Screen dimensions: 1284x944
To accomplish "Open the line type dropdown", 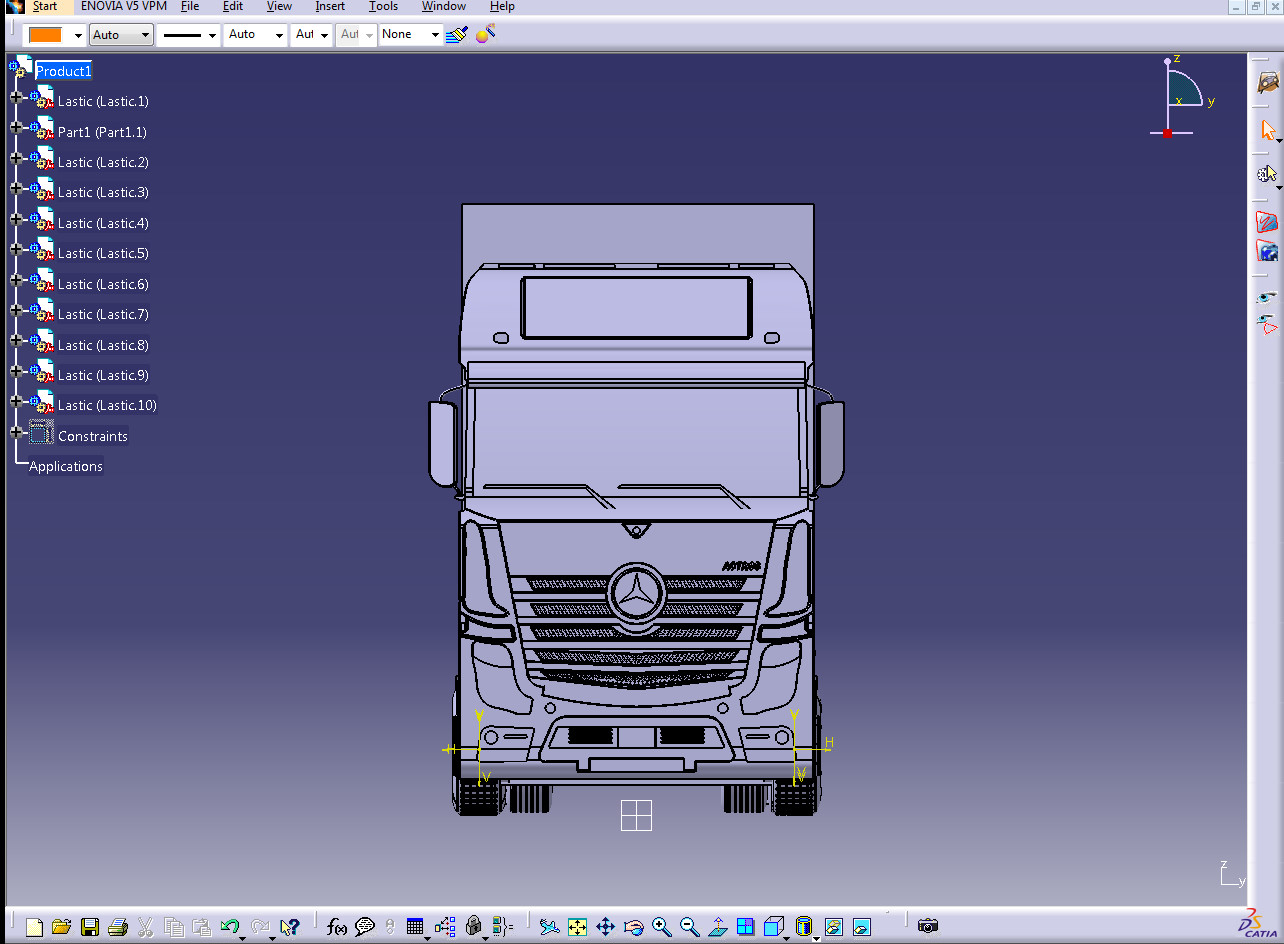I will point(213,35).
